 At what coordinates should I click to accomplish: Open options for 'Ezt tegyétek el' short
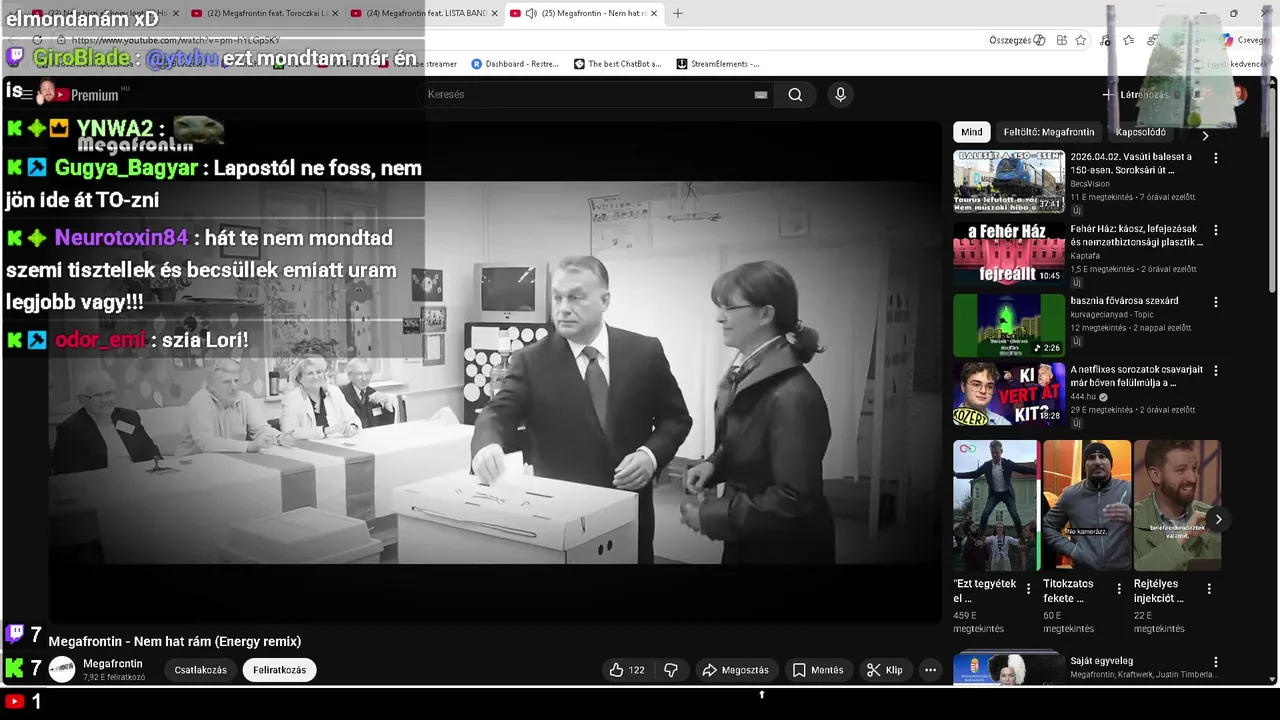[1029, 589]
